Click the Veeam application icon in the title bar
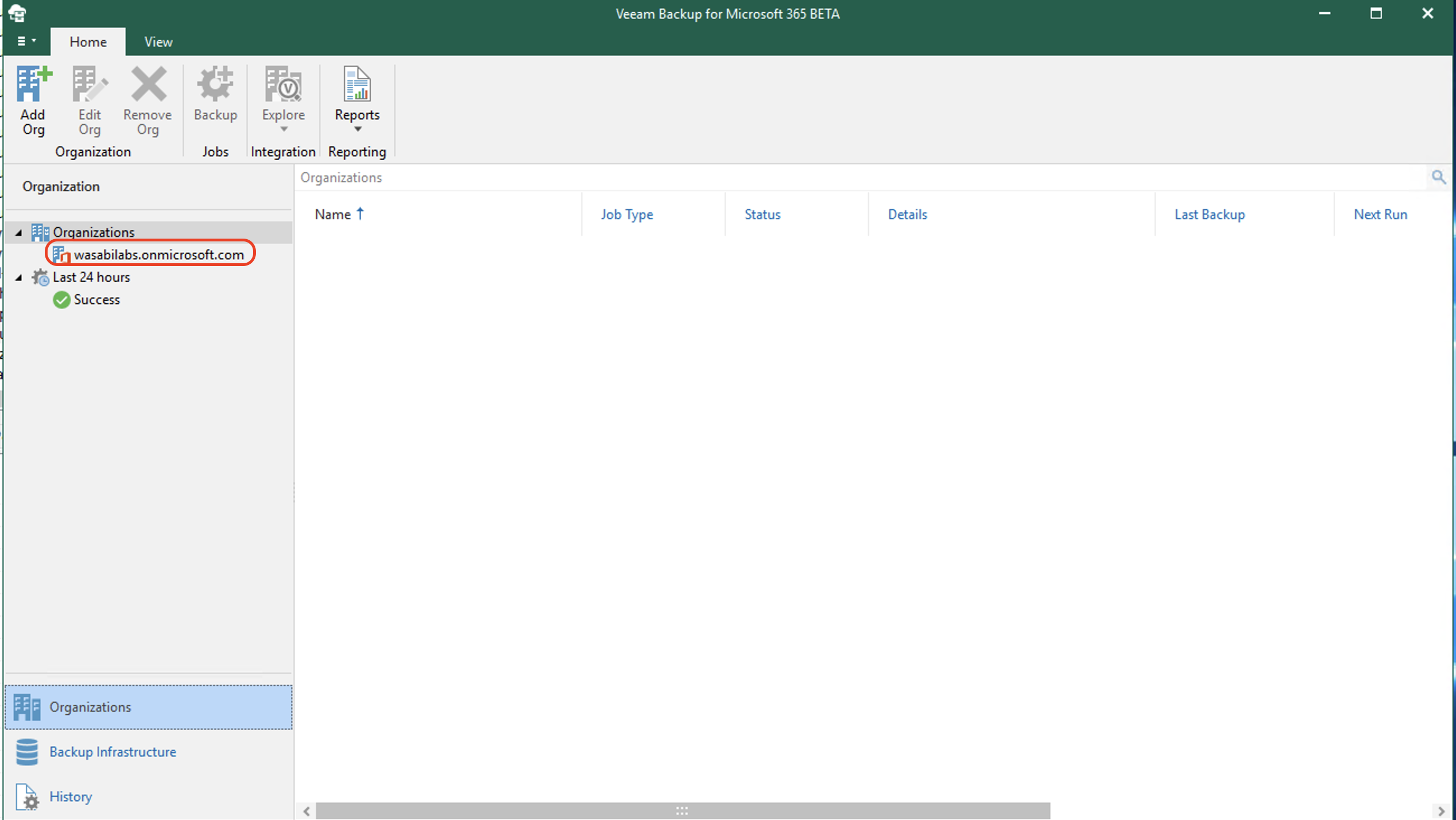 (17, 13)
